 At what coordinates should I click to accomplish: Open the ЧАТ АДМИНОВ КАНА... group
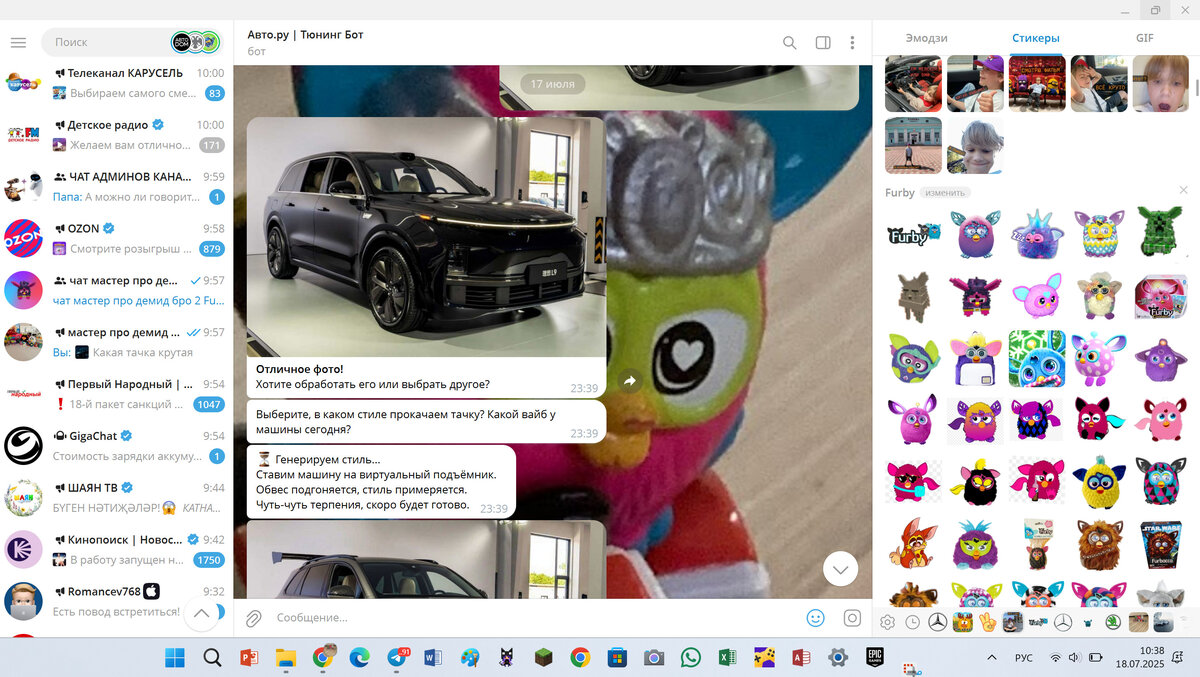pyautogui.click(x=116, y=187)
